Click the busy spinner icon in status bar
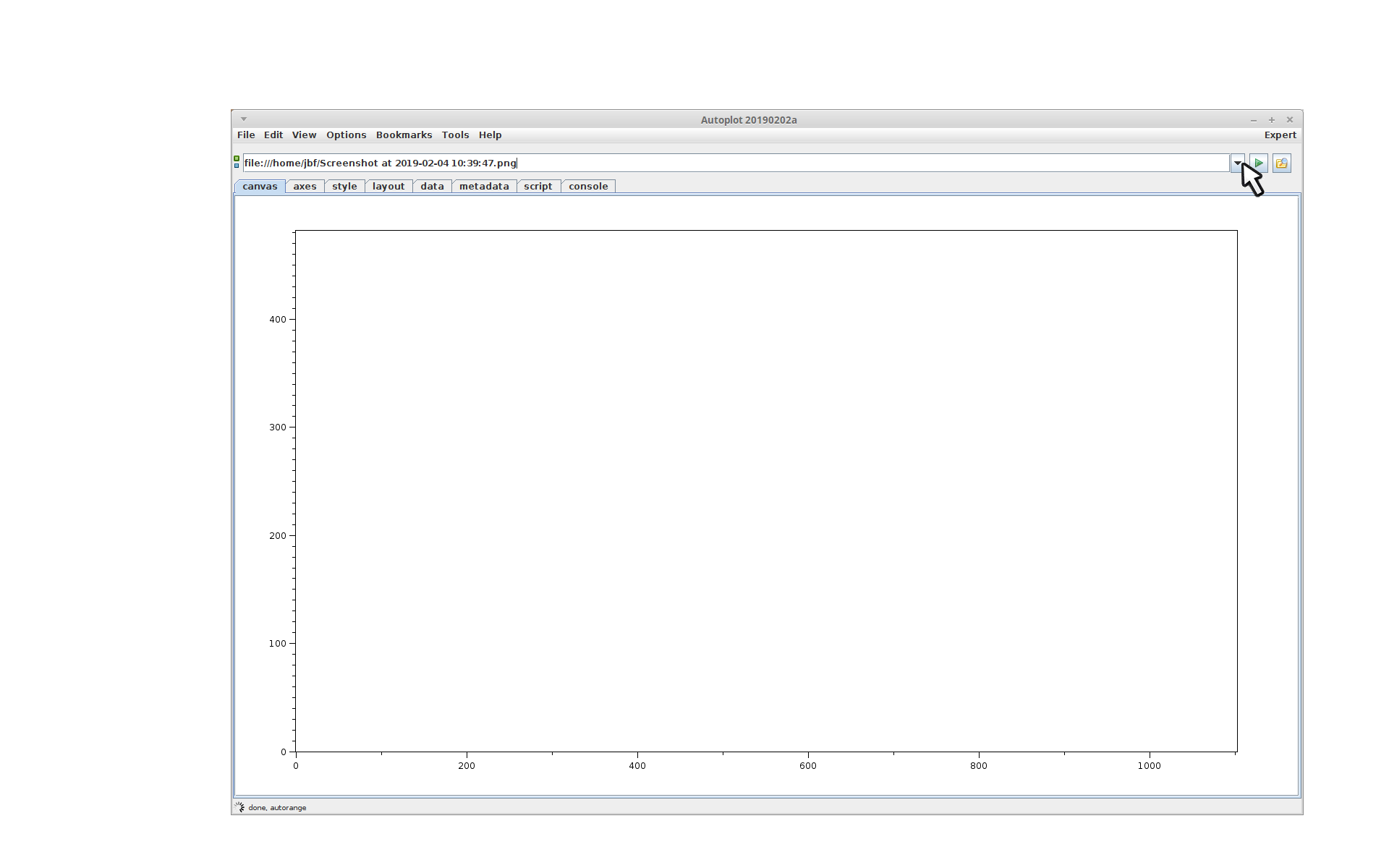This screenshot has width=1389, height=868. click(x=239, y=807)
